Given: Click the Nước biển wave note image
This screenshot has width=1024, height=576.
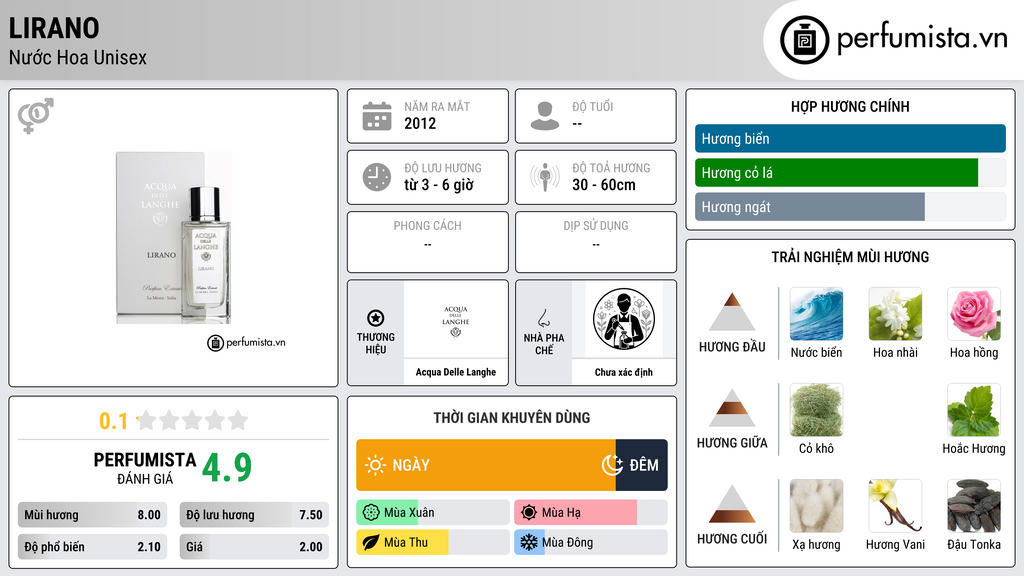Looking at the screenshot, I should point(816,314).
